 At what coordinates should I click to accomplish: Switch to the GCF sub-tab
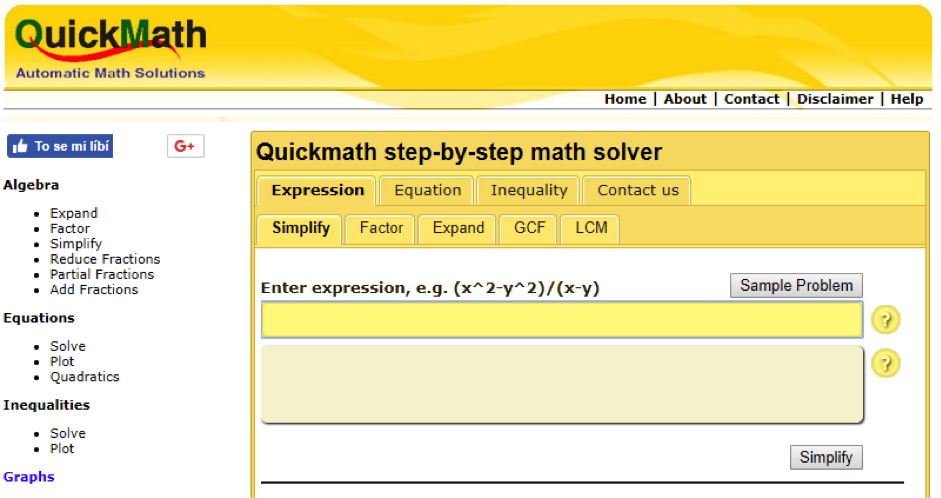click(x=529, y=229)
